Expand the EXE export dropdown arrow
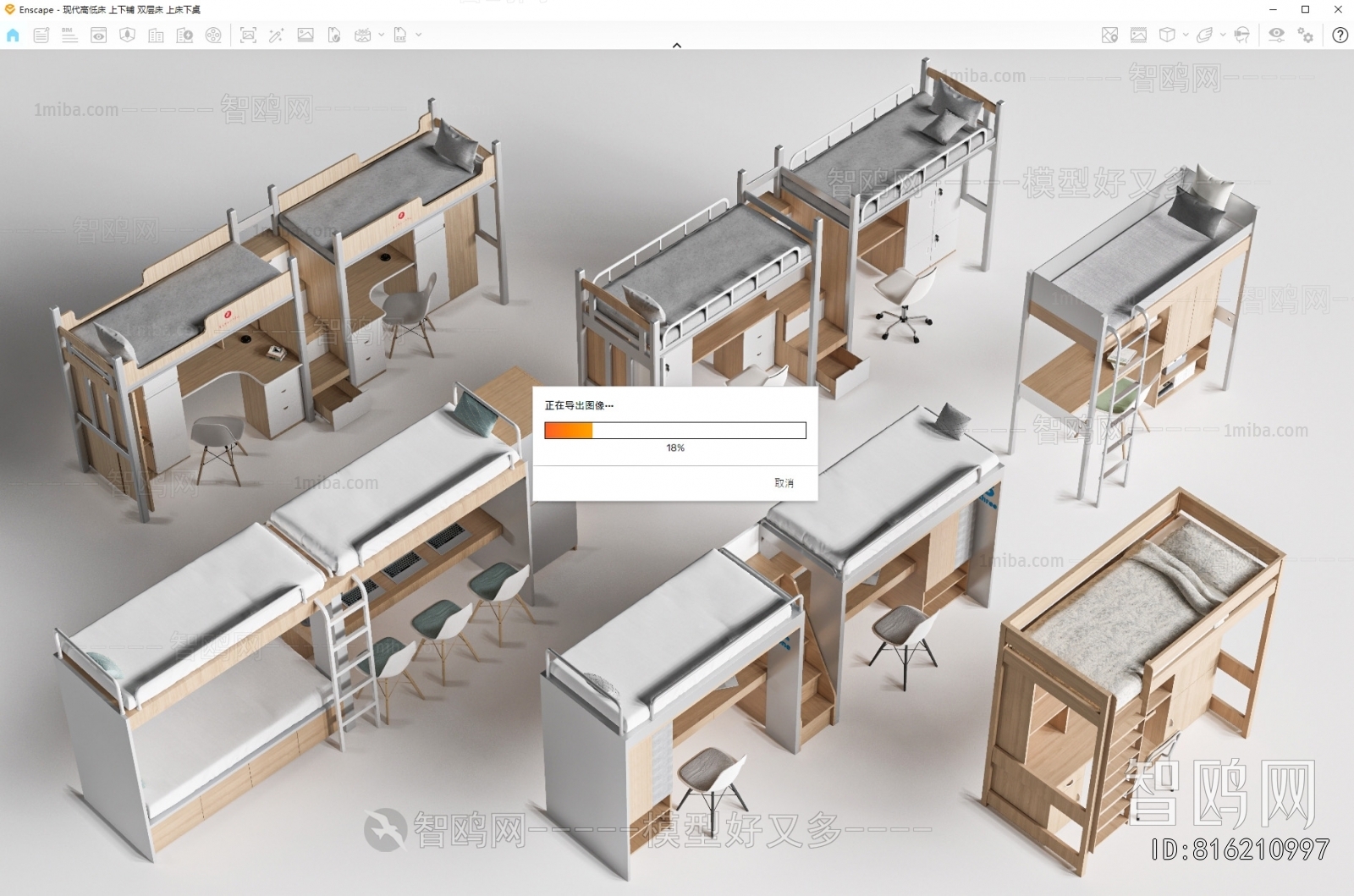Screen dimensions: 1354x896 pyautogui.click(x=419, y=35)
